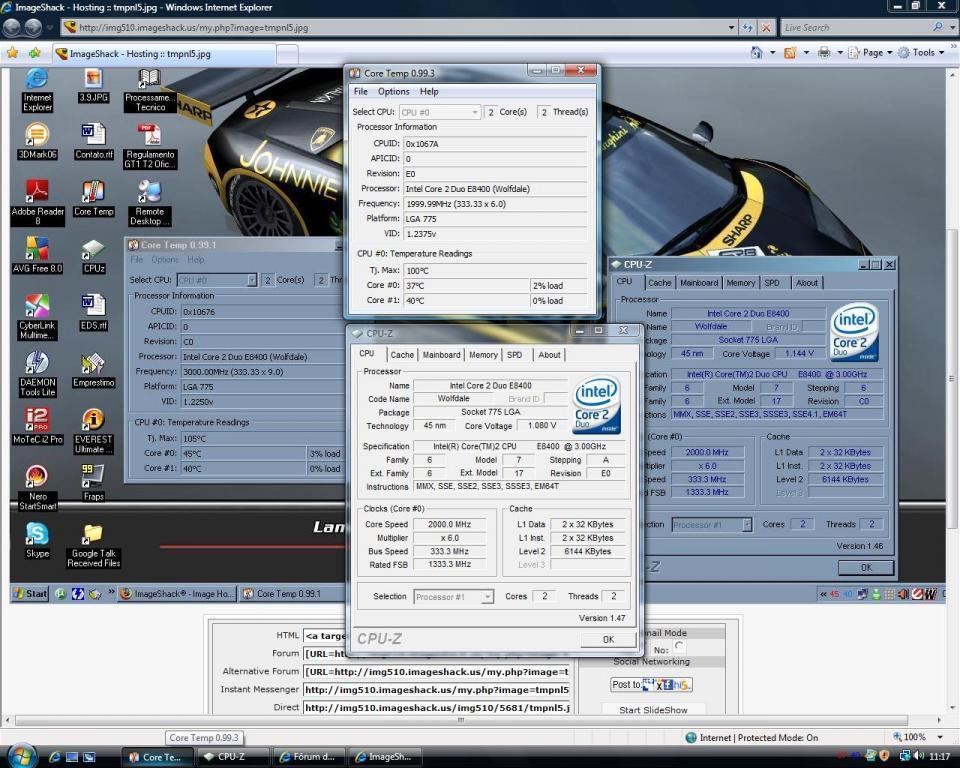Select the 'No' radio button
This screenshot has width=960, height=768.
coord(679,648)
